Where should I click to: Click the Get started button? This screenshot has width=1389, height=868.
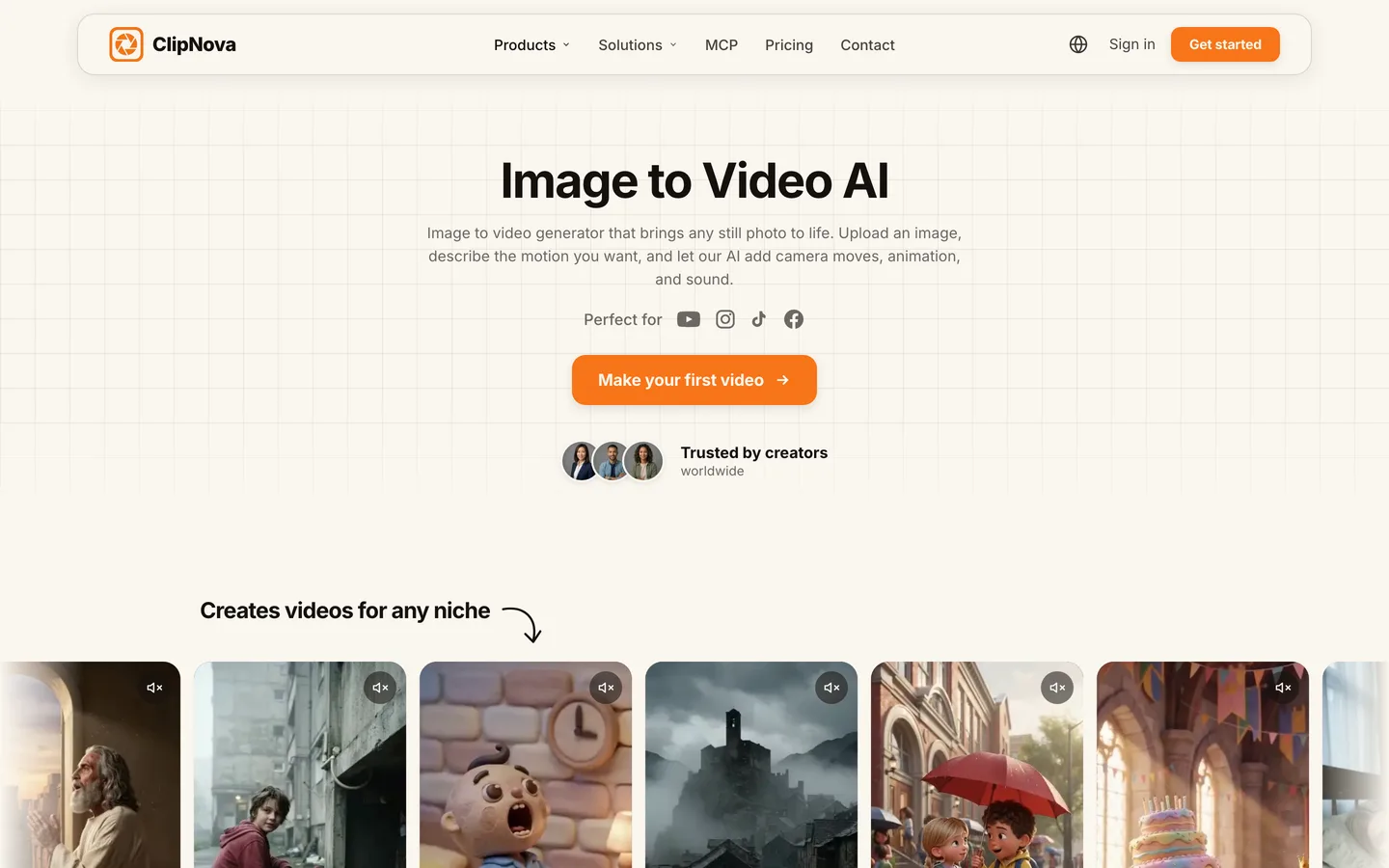point(1225,44)
